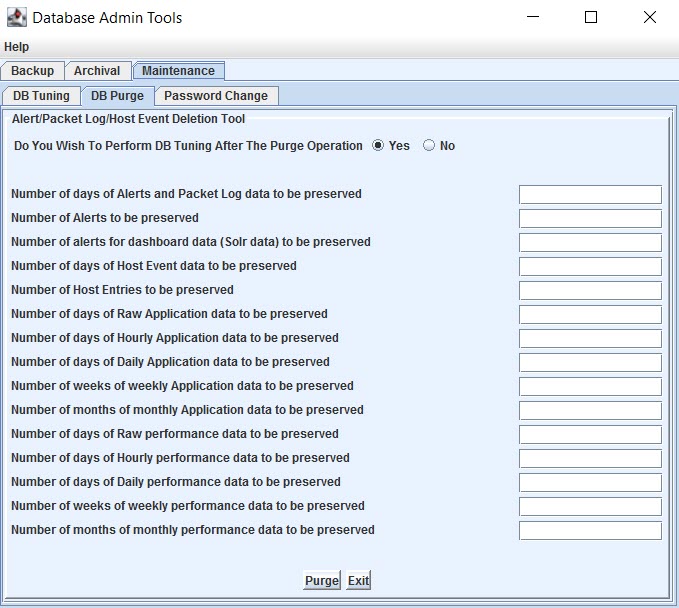Click the Exit button
The width and height of the screenshot is (679, 608).
[359, 580]
